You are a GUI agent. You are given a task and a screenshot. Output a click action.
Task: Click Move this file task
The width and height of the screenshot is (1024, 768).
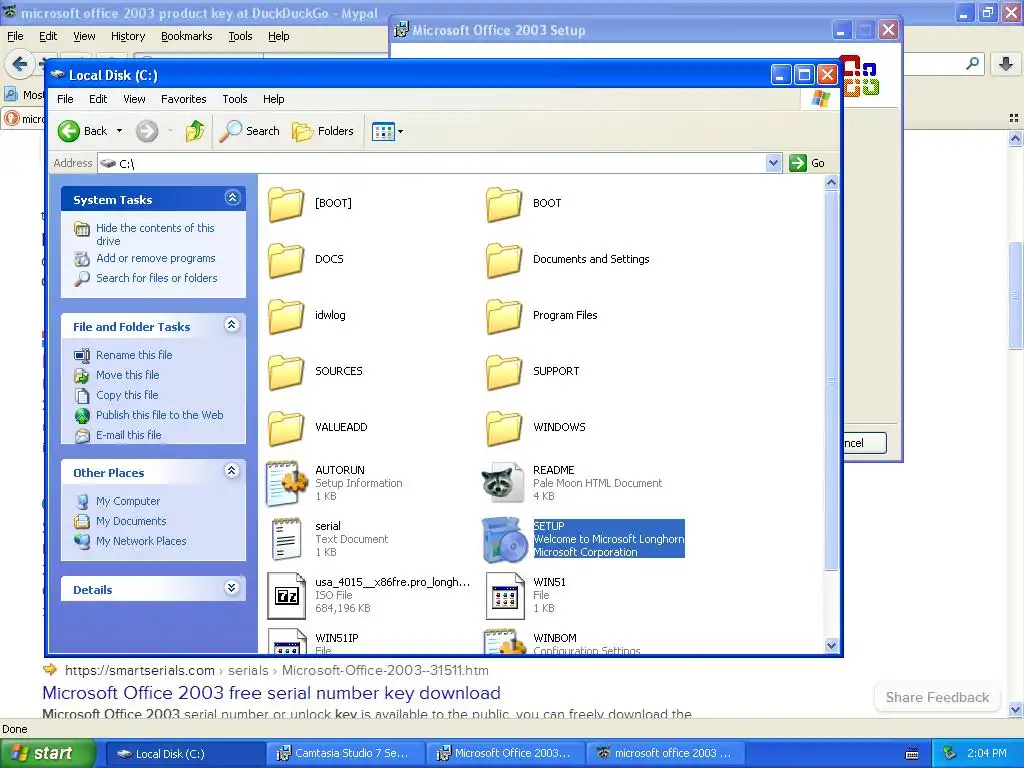click(127, 376)
